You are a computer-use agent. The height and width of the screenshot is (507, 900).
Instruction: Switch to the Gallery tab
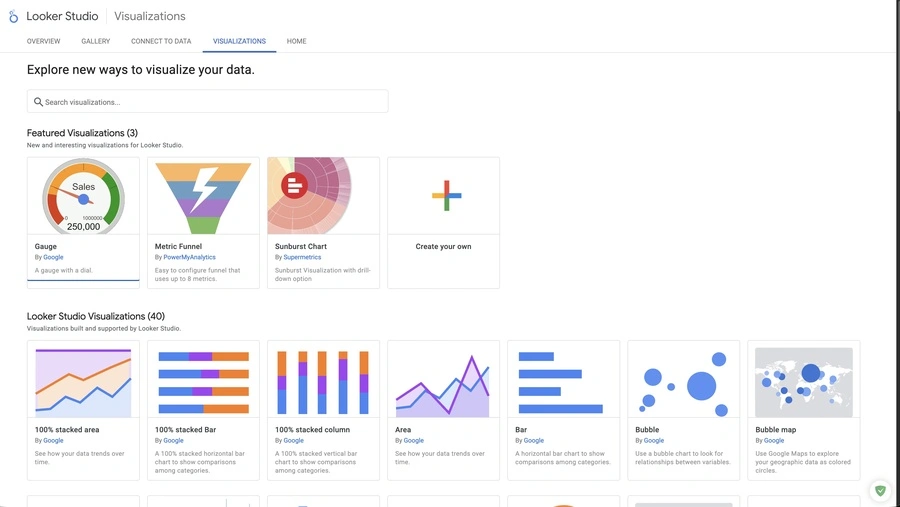(x=96, y=41)
